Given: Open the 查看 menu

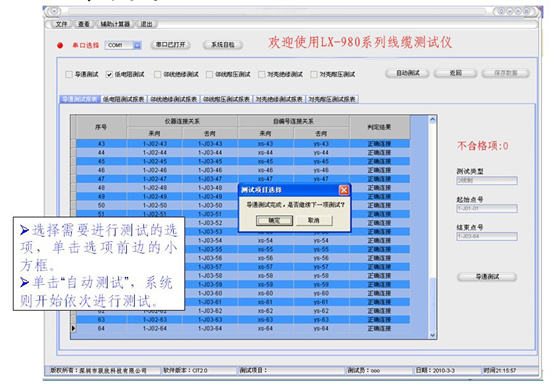Looking at the screenshot, I should (84, 24).
